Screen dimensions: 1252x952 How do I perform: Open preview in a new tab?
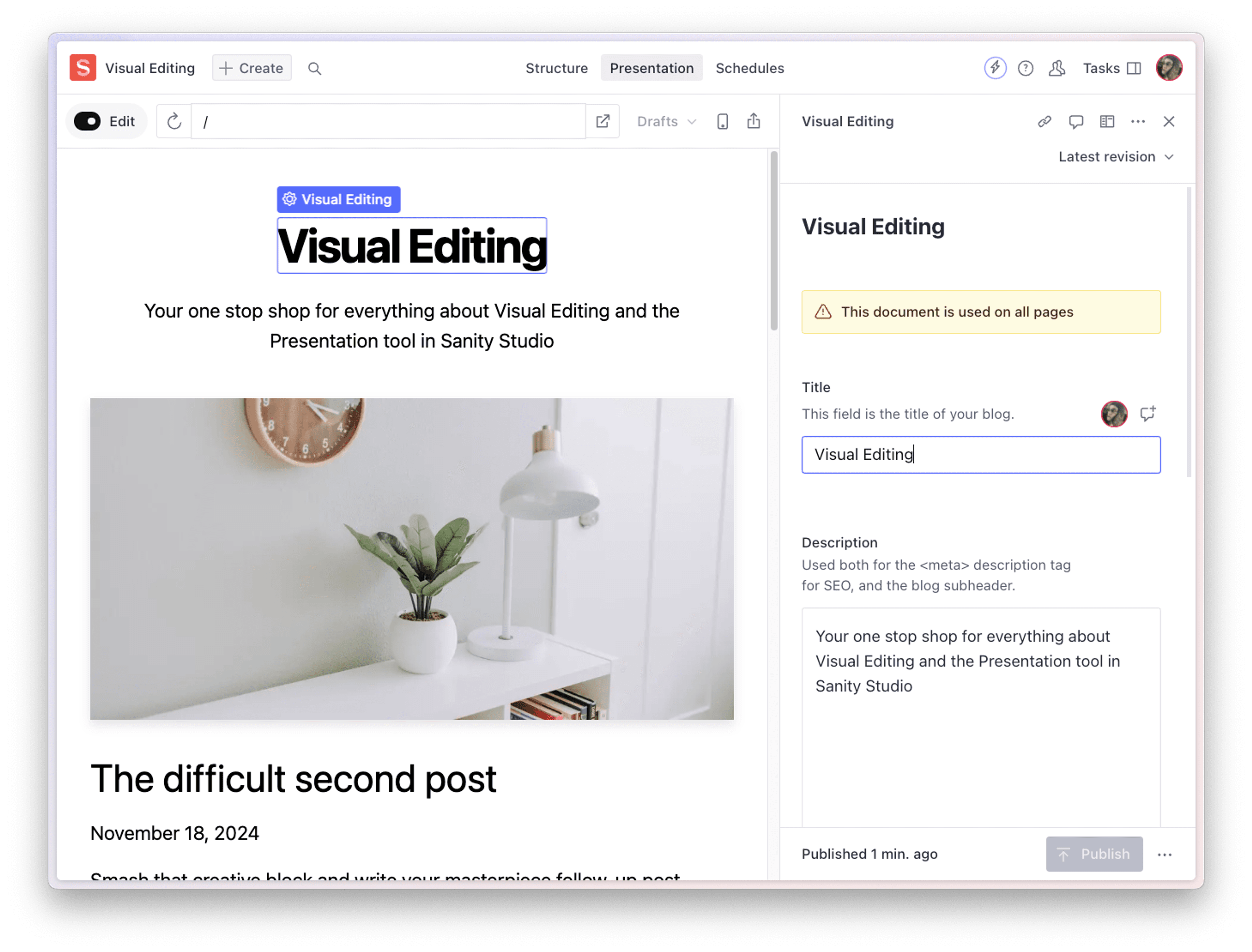point(603,121)
